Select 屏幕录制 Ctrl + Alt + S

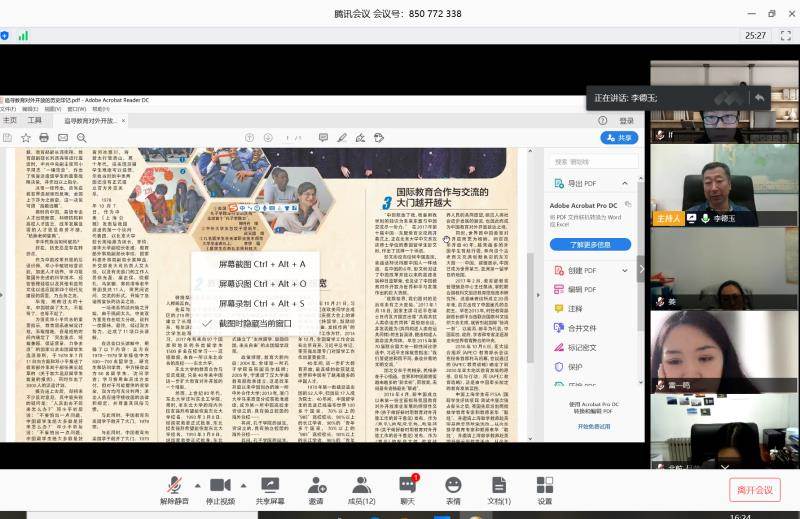pos(261,303)
